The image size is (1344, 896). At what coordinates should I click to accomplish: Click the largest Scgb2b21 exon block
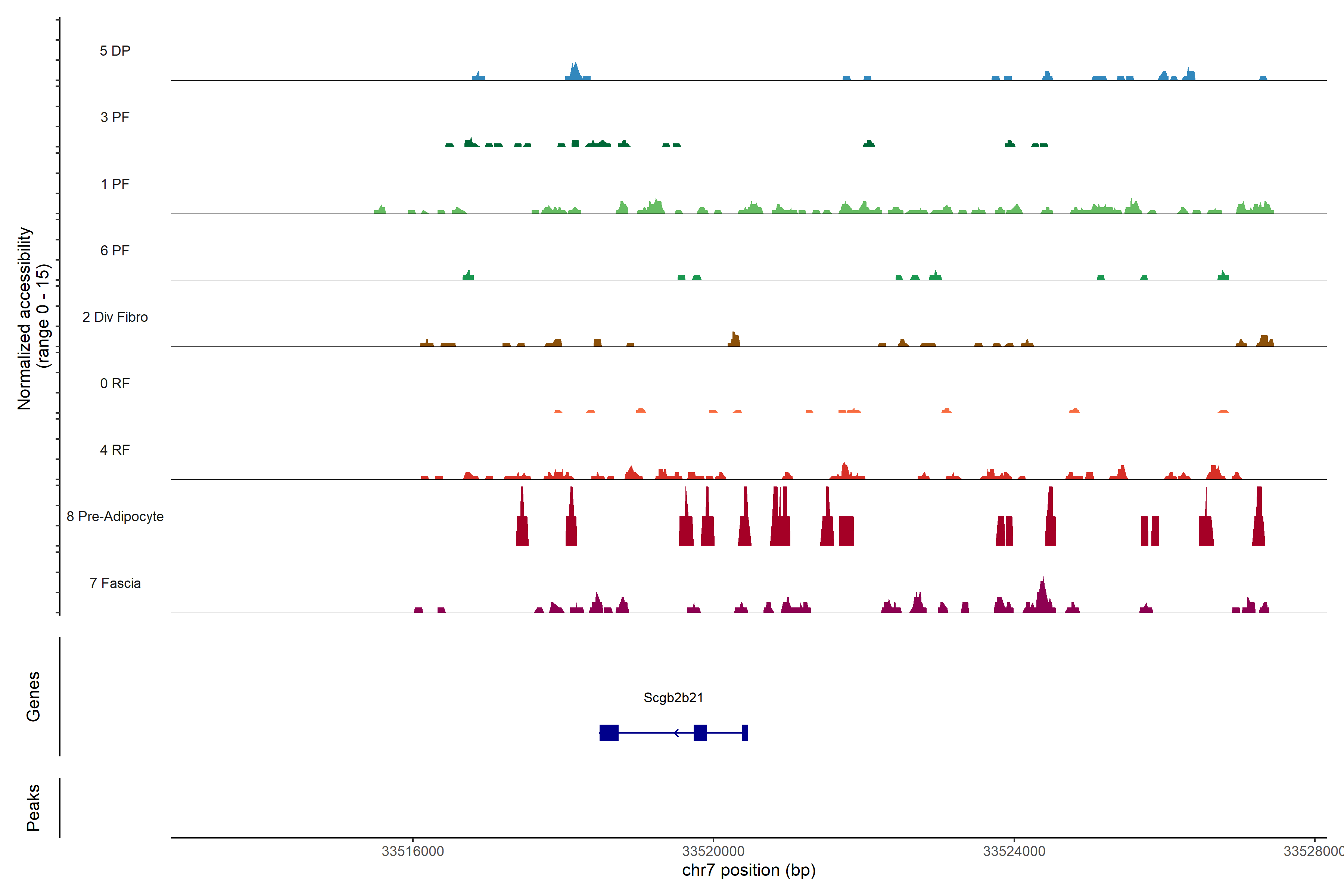point(609,732)
